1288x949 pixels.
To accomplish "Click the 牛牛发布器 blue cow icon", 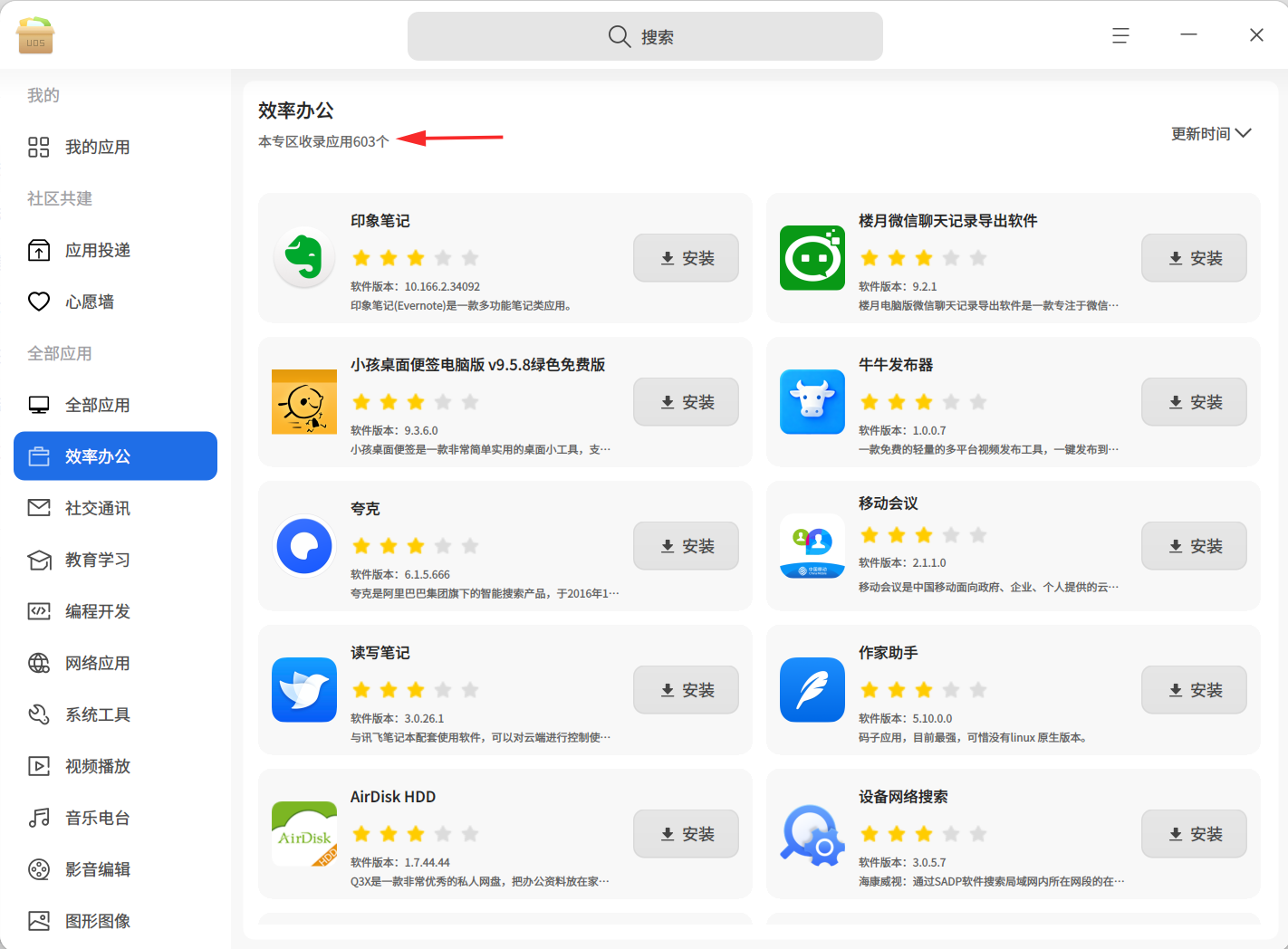I will pos(812,401).
